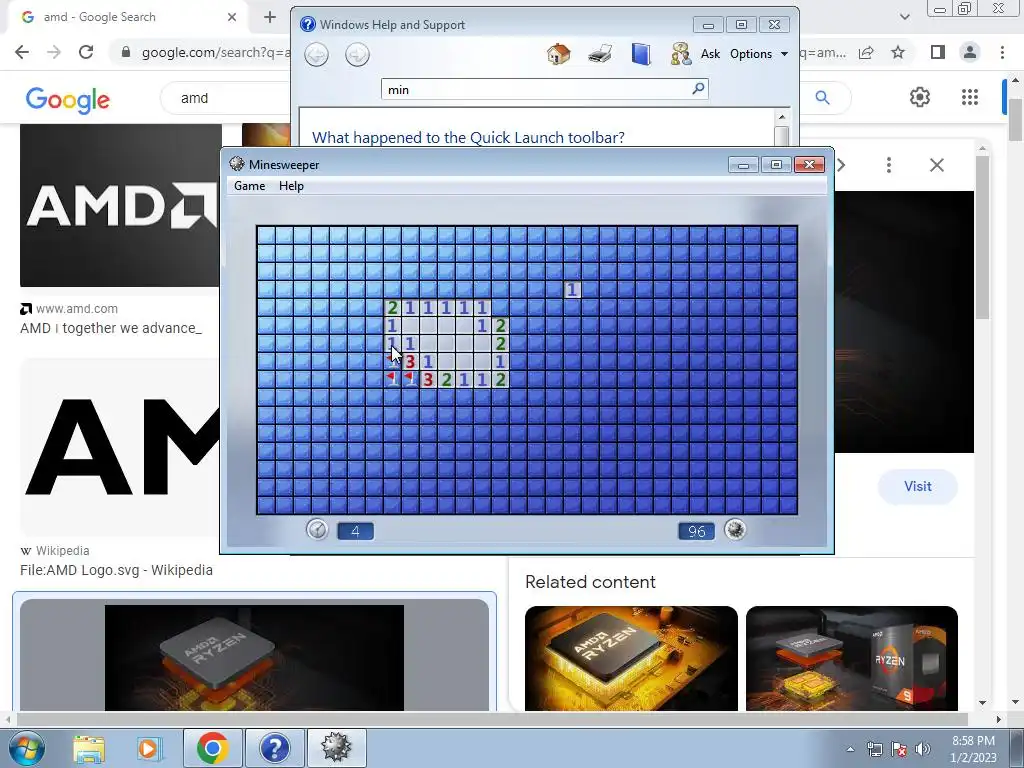Click the Windows Help and Support title icon
The image size is (1024, 768).
click(307, 25)
